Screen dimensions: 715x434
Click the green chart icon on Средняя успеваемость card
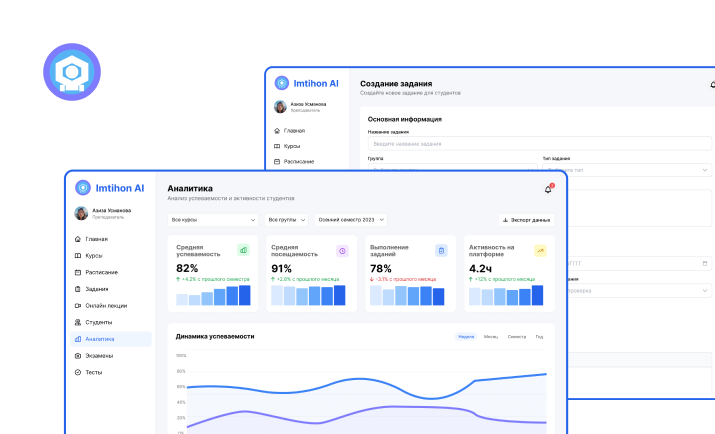243,250
